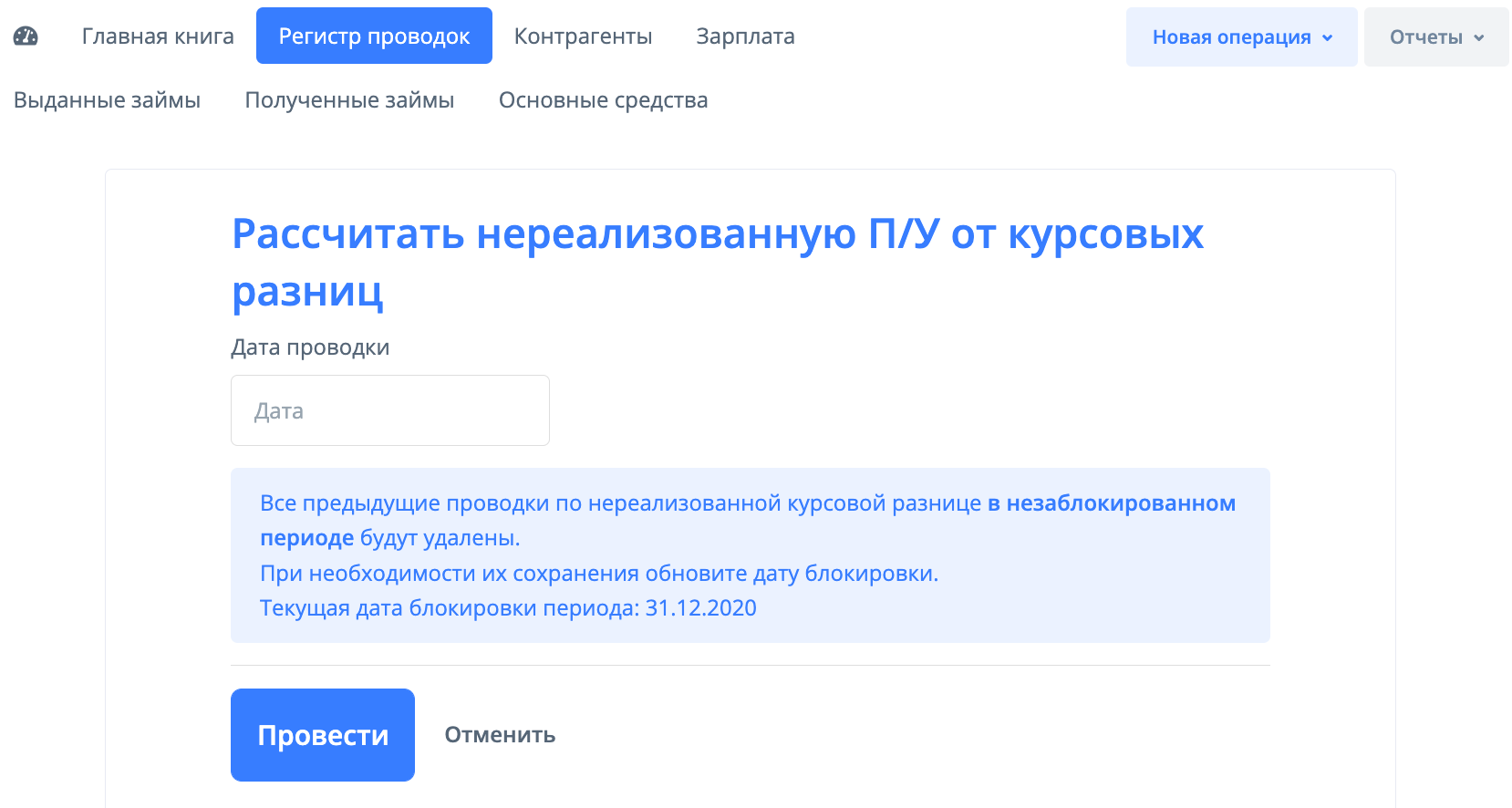Screen dimensions: 1512x808
Task: Expand the Отчеты dropdown
Action: (x=1436, y=37)
